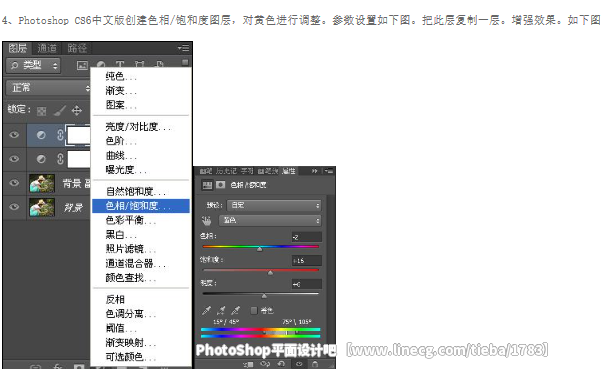Select the 背景 layer thumbnail
Screen dimensions: 604x369
point(42,207)
